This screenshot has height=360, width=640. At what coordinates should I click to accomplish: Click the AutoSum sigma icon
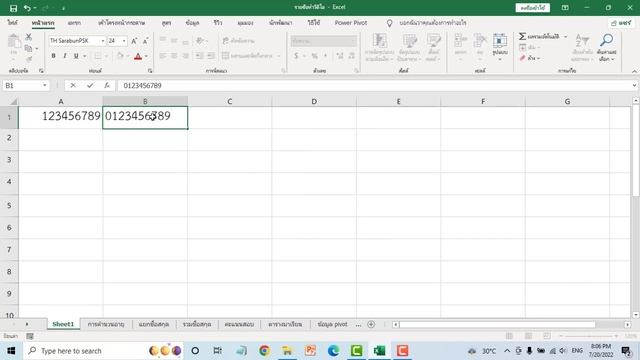click(522, 36)
